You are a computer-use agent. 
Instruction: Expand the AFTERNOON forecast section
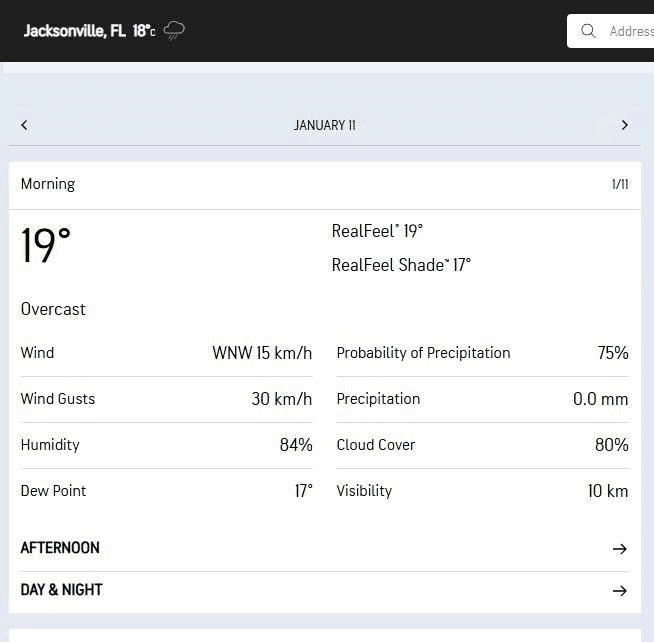60,548
